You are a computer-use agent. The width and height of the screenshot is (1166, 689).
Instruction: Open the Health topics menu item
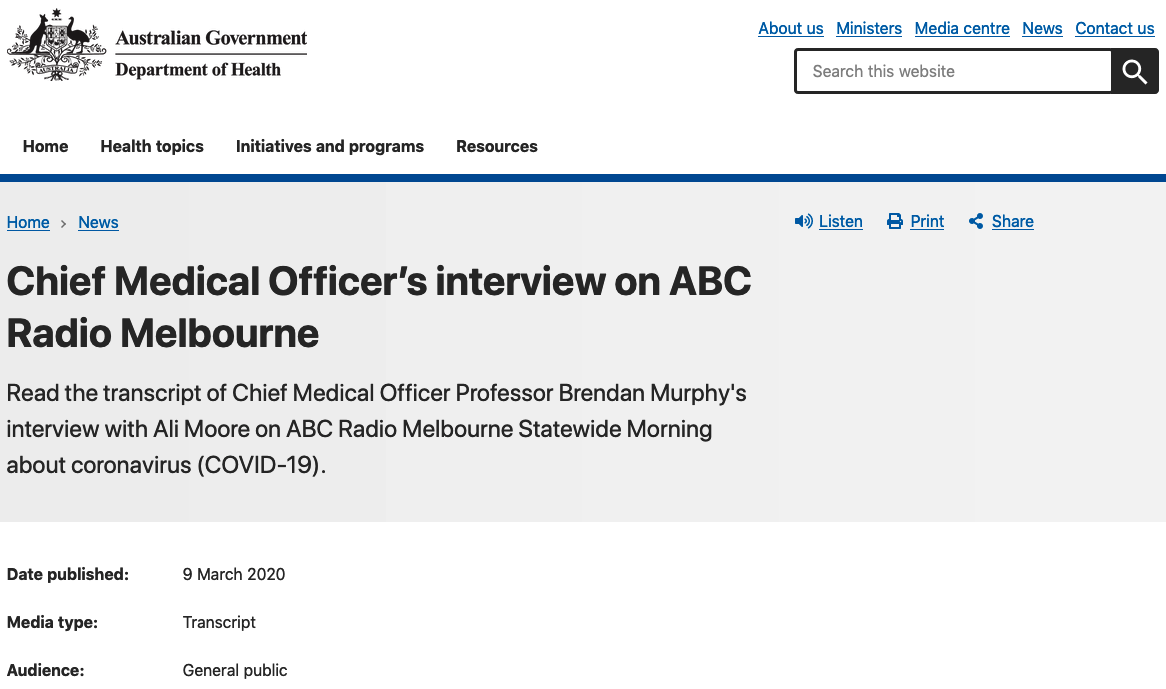click(x=152, y=146)
